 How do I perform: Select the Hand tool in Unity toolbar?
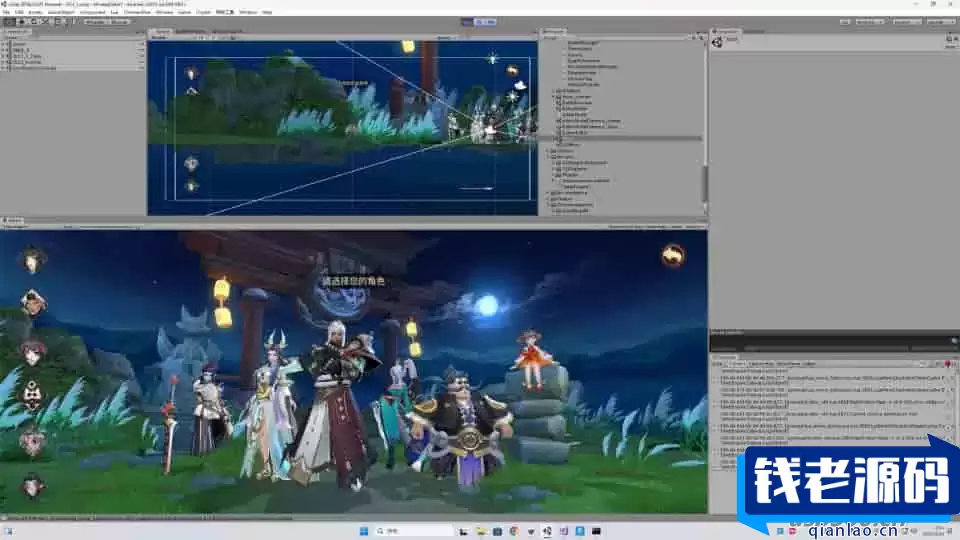(x=9, y=21)
